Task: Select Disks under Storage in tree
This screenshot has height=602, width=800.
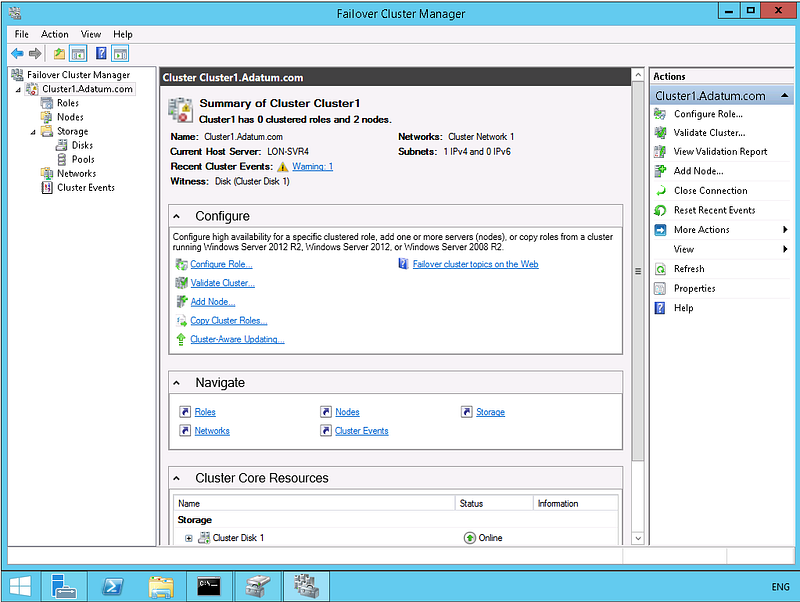Action: coord(82,145)
